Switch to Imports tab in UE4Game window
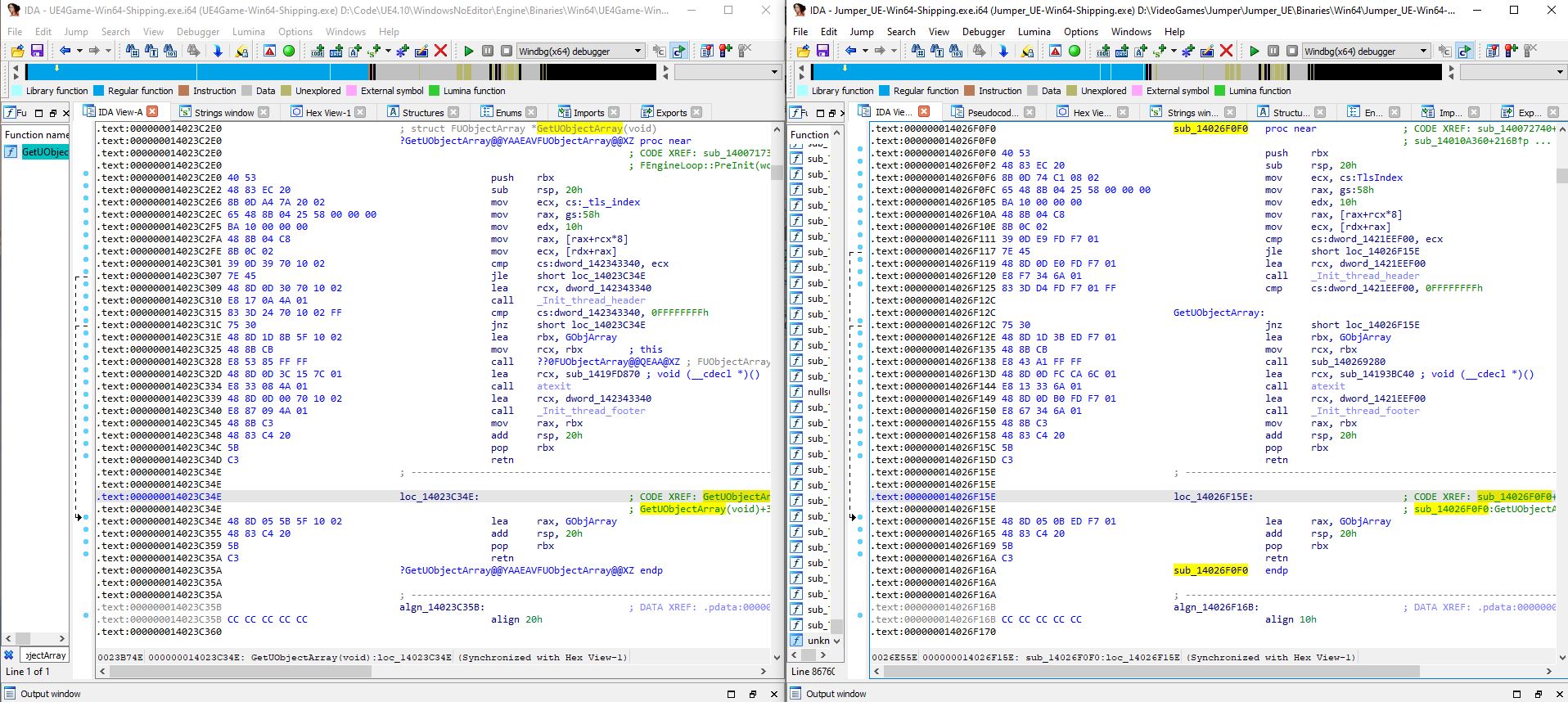Image resolution: width=1568 pixels, height=702 pixels. tap(588, 112)
